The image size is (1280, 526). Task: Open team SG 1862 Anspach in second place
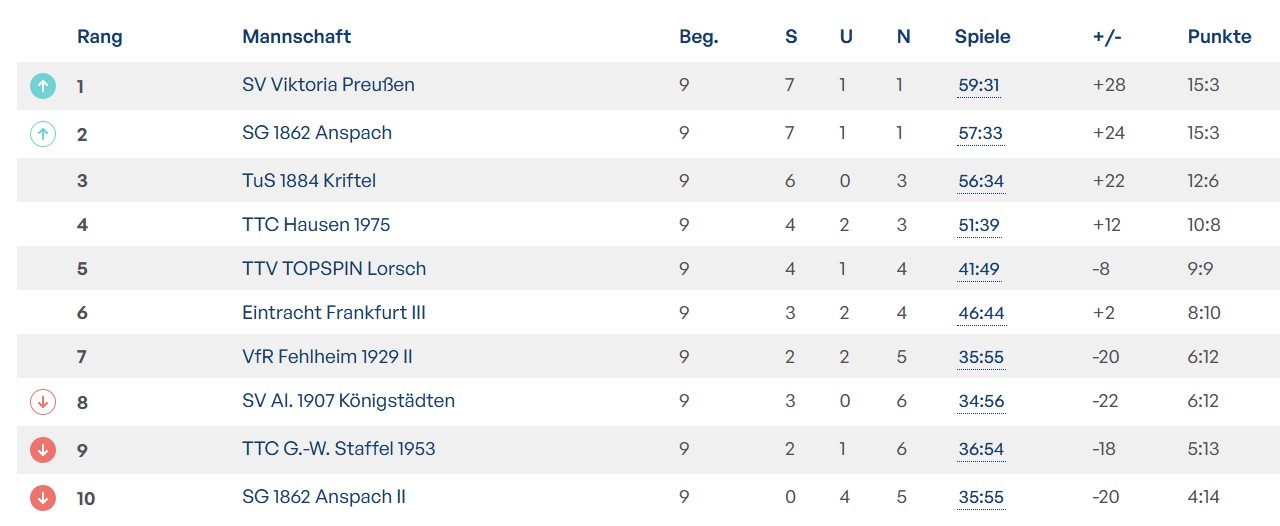[x=317, y=133]
